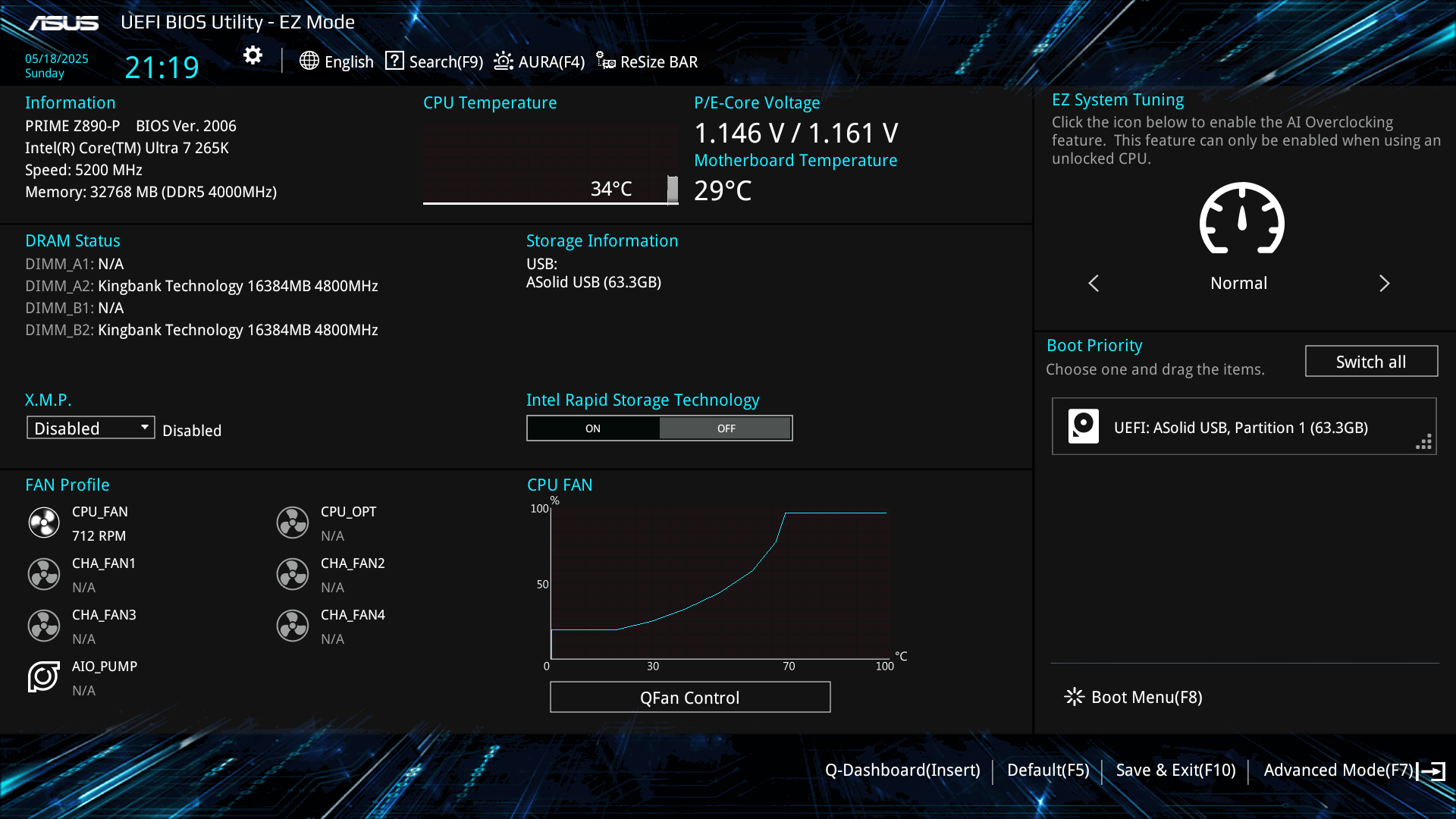Open the X.M.P. dropdown

coord(91,428)
